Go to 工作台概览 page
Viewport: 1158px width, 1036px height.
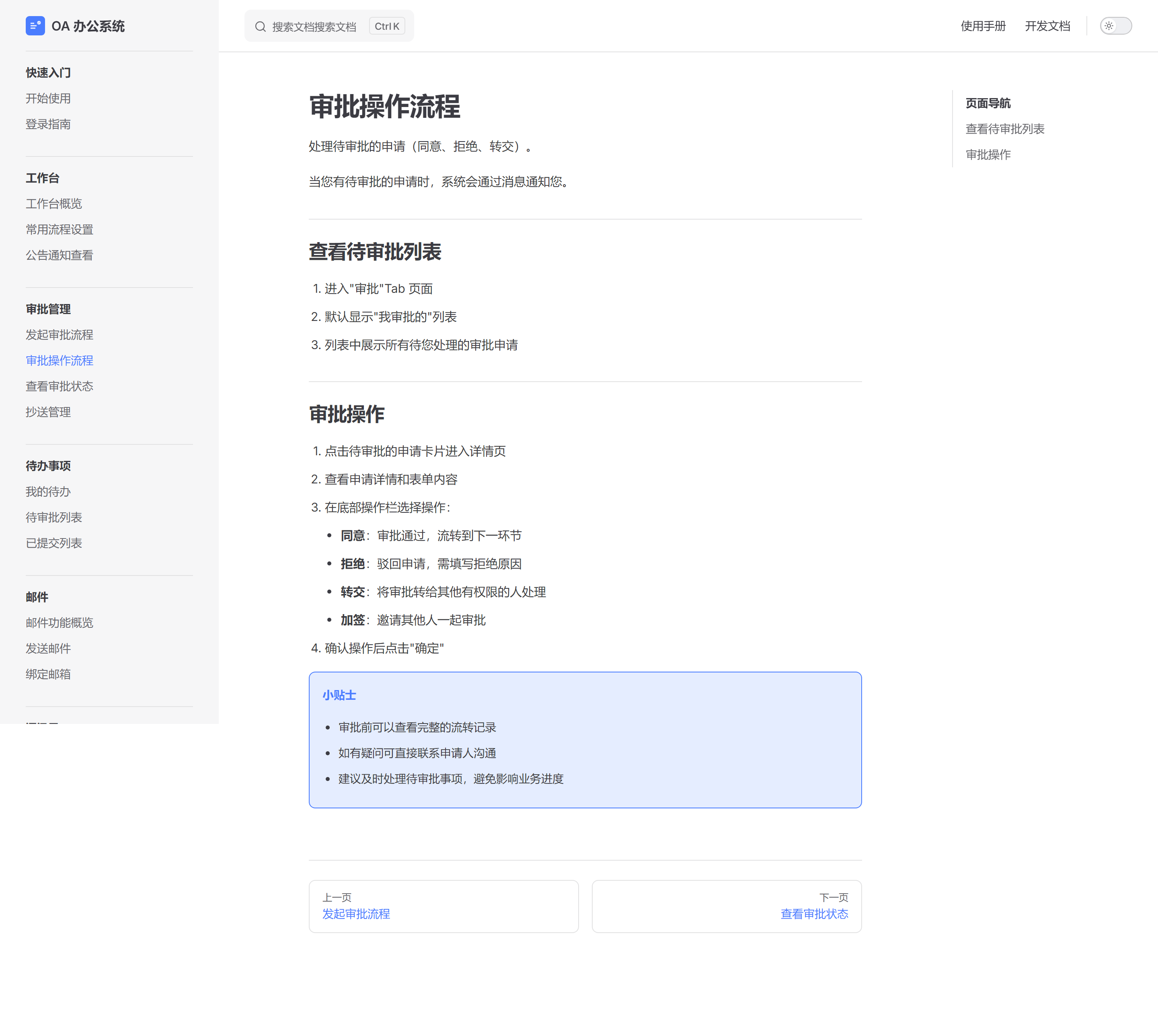coord(53,203)
